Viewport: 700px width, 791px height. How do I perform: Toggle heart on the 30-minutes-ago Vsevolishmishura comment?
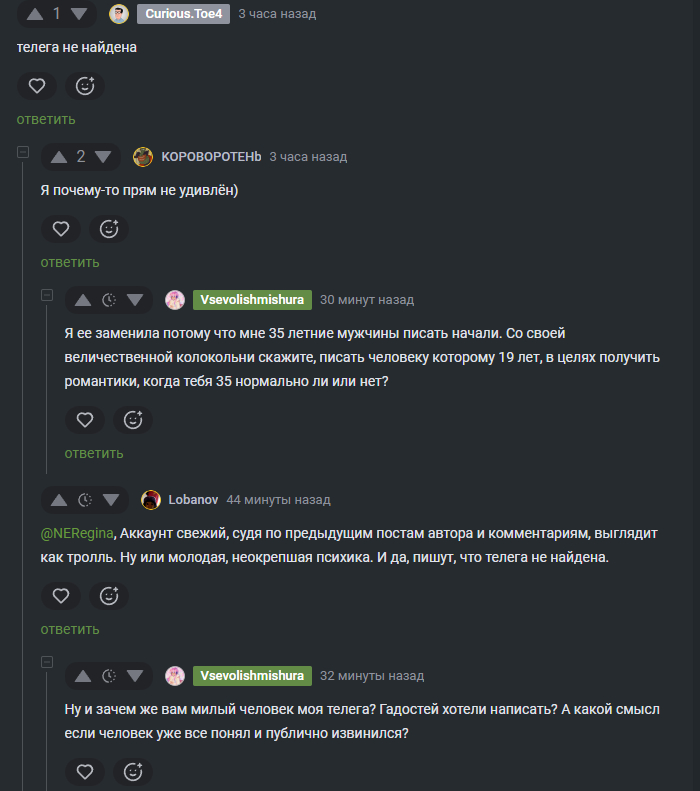tap(85, 420)
